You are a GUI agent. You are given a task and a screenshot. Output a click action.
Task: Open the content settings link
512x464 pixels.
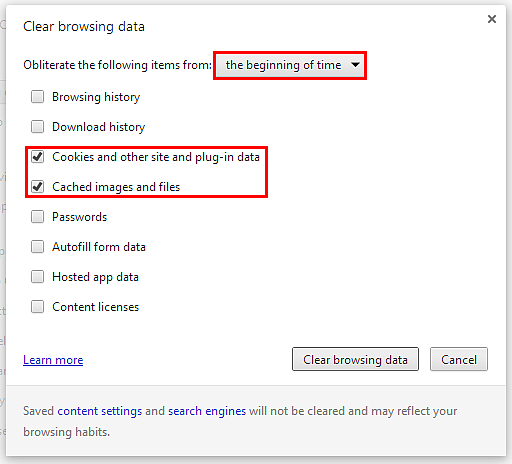tap(100, 411)
